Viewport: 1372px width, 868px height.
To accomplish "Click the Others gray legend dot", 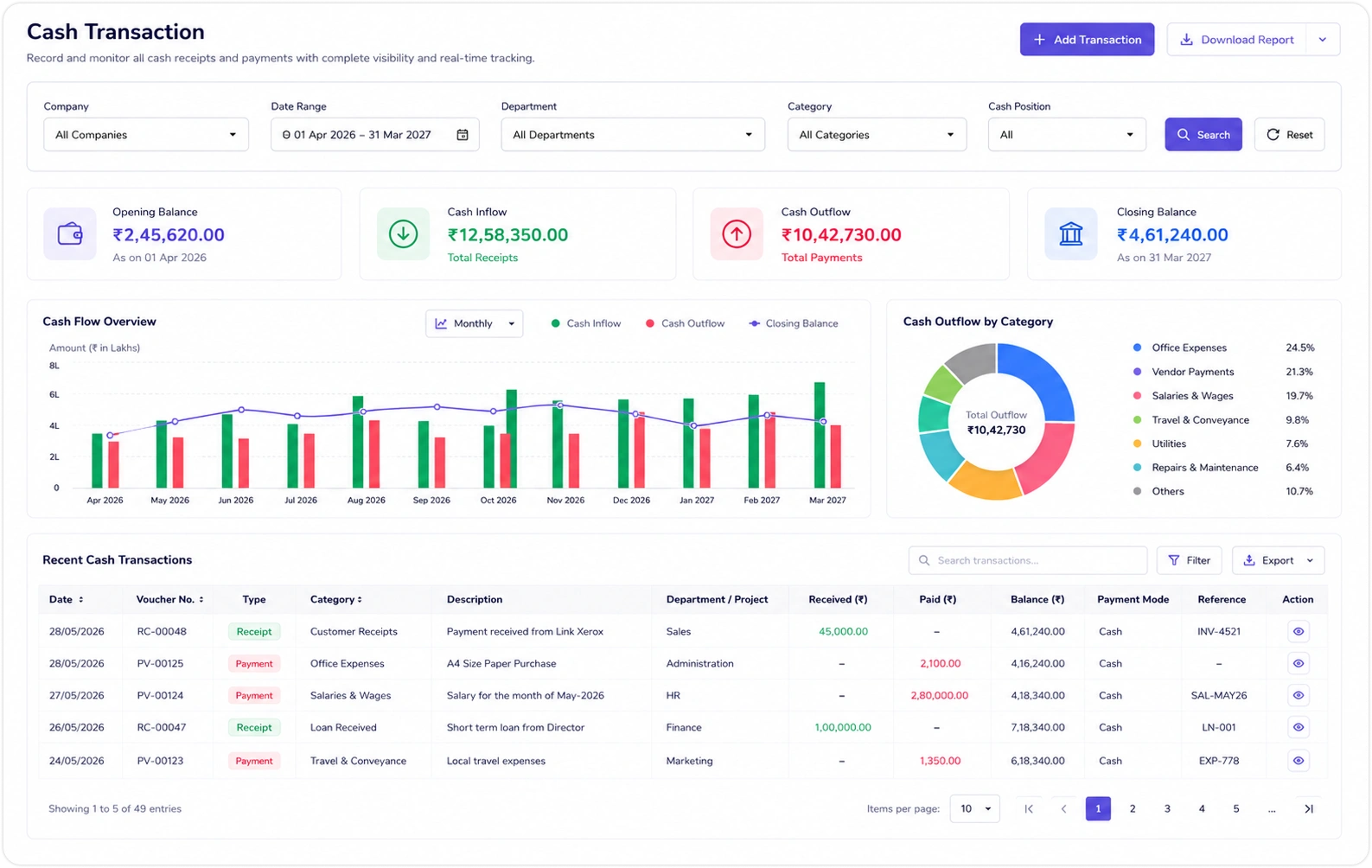I will (x=1137, y=491).
